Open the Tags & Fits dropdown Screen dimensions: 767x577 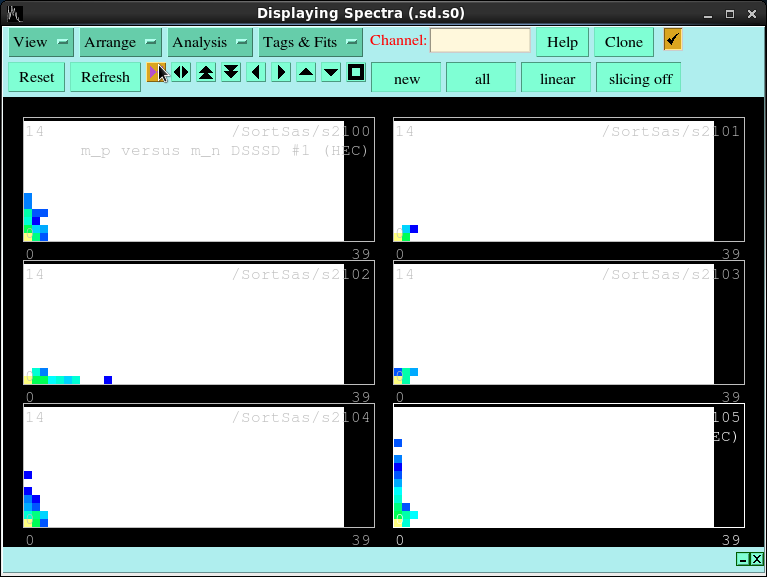[x=311, y=42]
